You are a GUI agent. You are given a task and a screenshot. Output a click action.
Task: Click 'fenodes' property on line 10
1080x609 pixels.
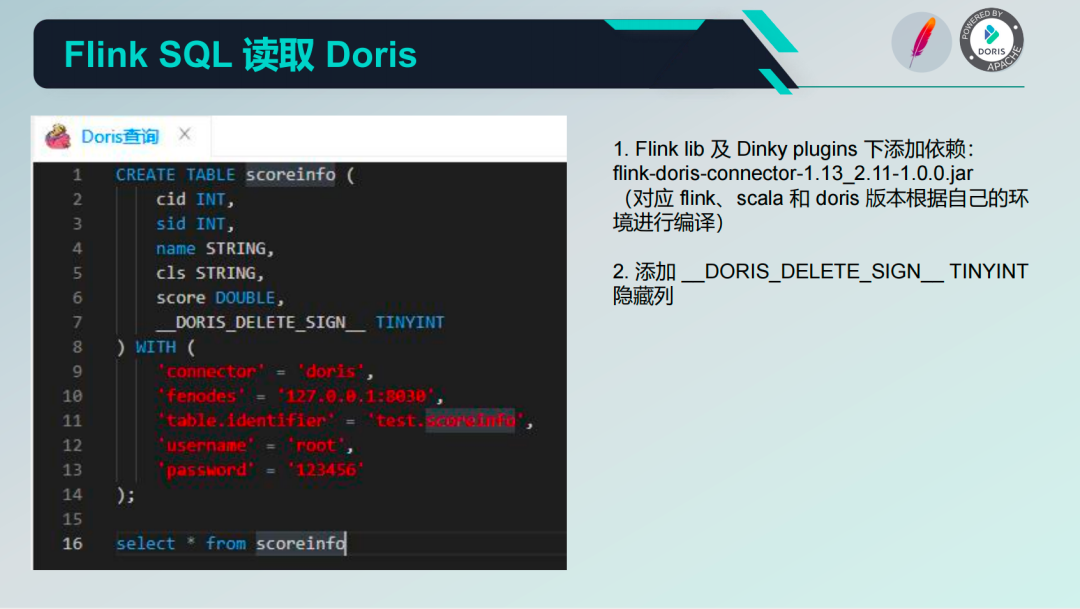(201, 396)
